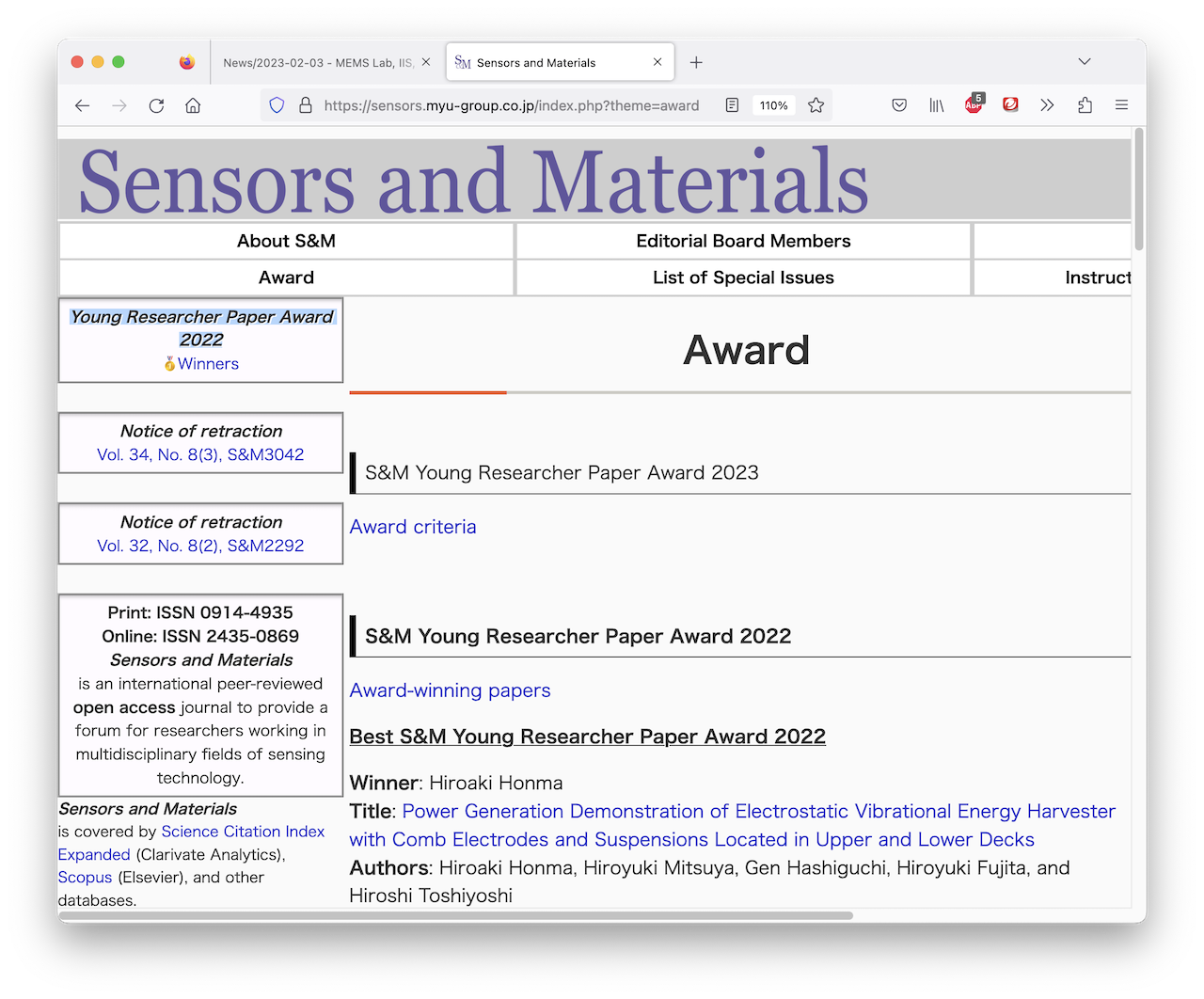Open the Library bookmarks icon
The width and height of the screenshot is (1204, 999).
click(x=937, y=105)
